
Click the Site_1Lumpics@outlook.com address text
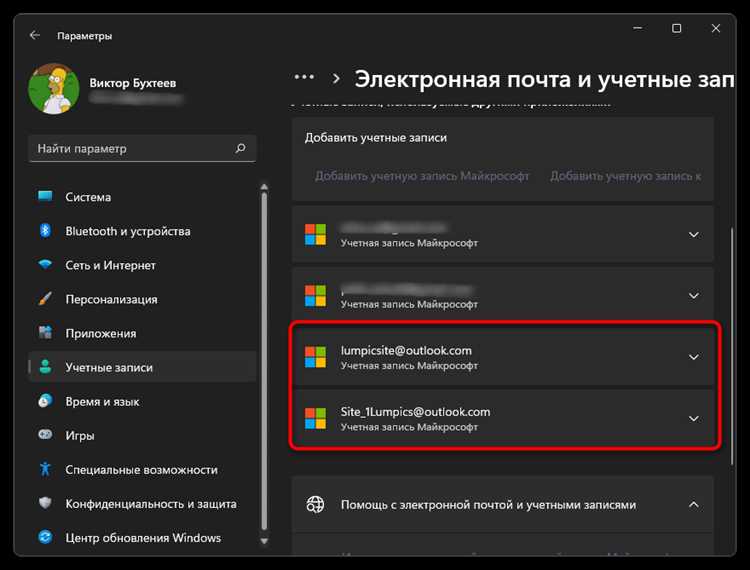pos(415,412)
